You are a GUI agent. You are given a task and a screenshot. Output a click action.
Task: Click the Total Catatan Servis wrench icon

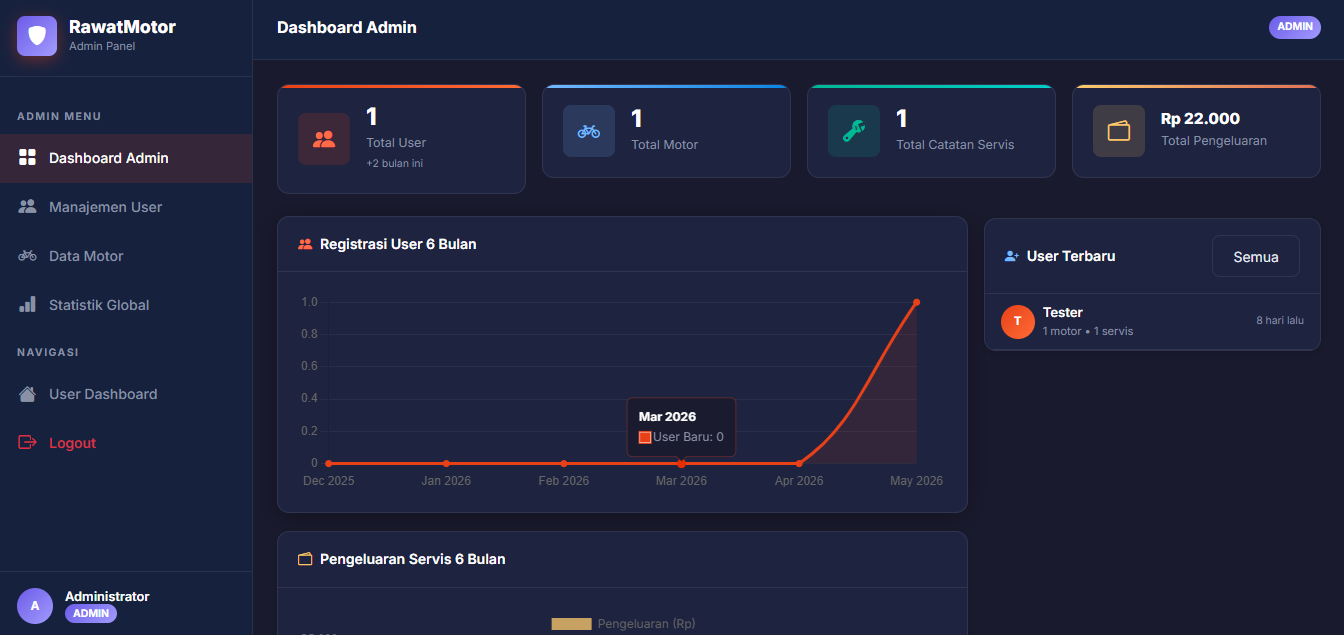tap(854, 131)
